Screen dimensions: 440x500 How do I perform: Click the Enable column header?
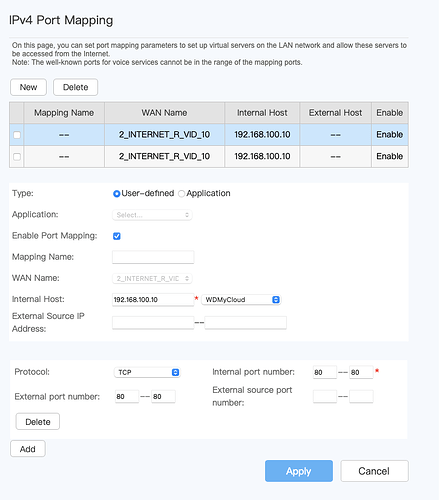coord(390,113)
